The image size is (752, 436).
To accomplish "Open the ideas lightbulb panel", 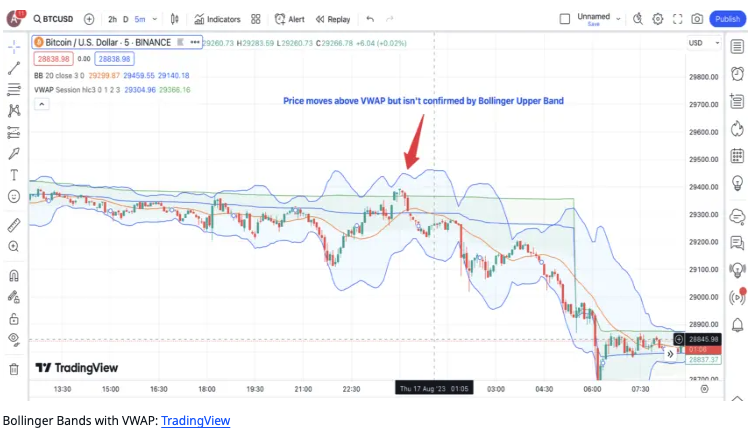I will [737, 183].
